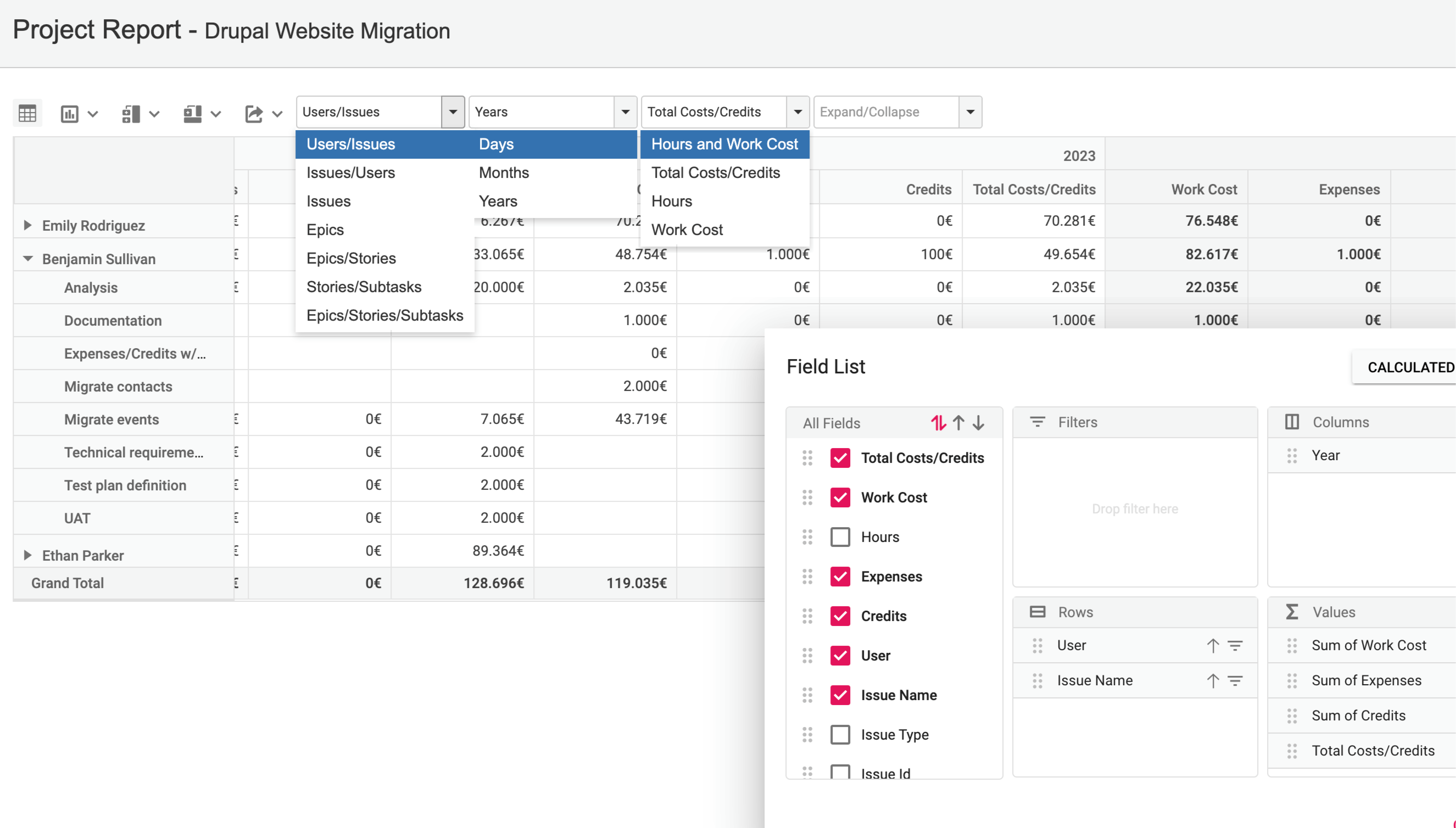Collapse the Benjamin Sullivan row
1456x828 pixels.
27,259
